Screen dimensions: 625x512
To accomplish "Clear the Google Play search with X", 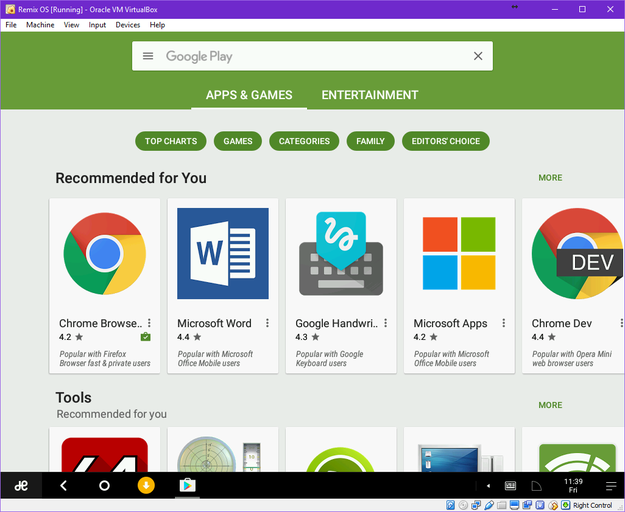I will pyautogui.click(x=478, y=56).
